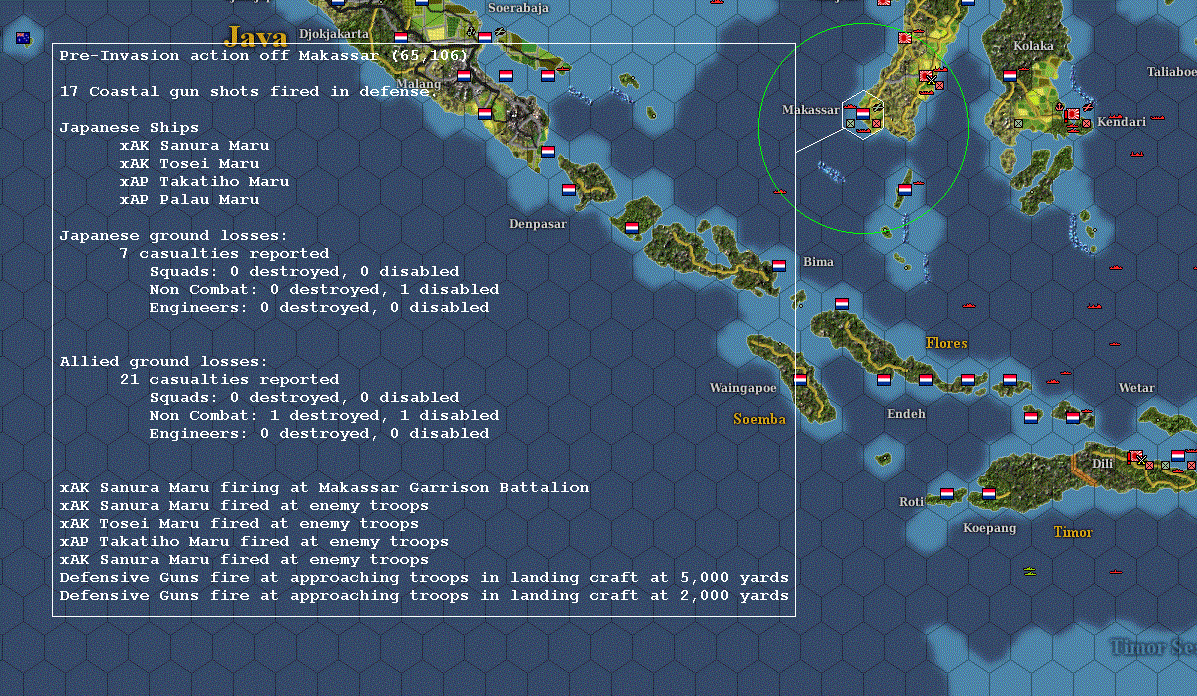Image resolution: width=1197 pixels, height=696 pixels.
Task: Select the Dutch flag at Roti
Action: click(947, 494)
